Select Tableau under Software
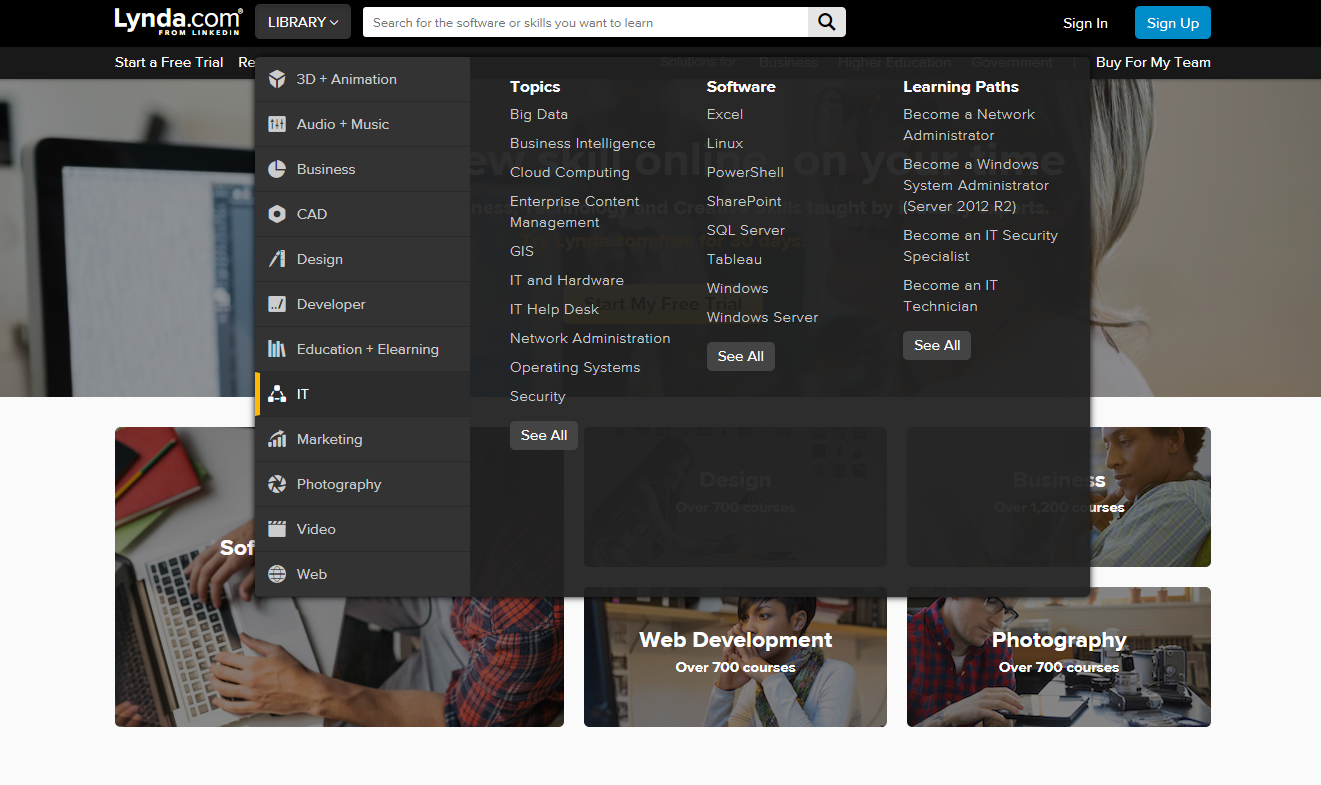The height and width of the screenshot is (785, 1321). coord(734,259)
